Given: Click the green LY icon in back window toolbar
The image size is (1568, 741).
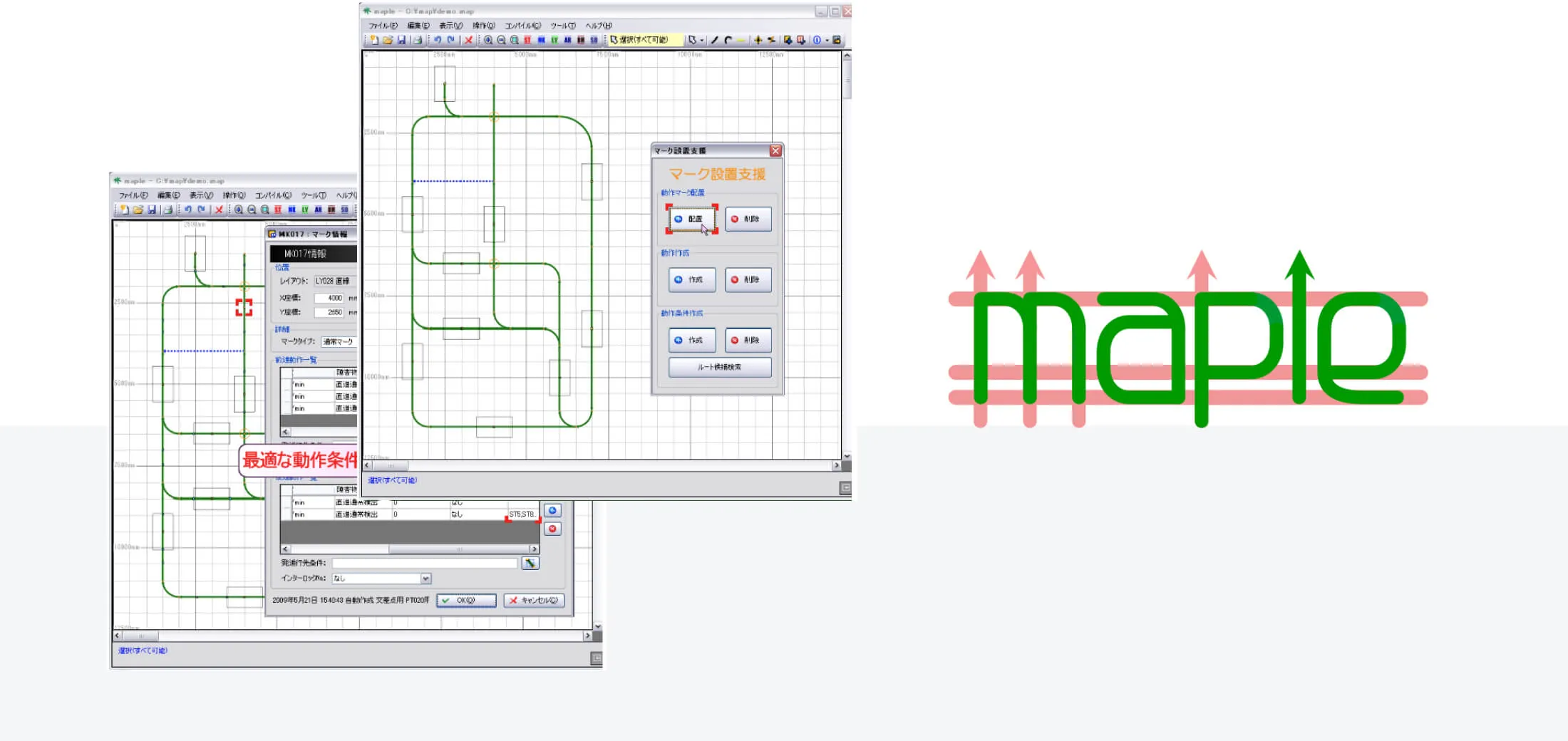Looking at the screenshot, I should click(x=305, y=209).
